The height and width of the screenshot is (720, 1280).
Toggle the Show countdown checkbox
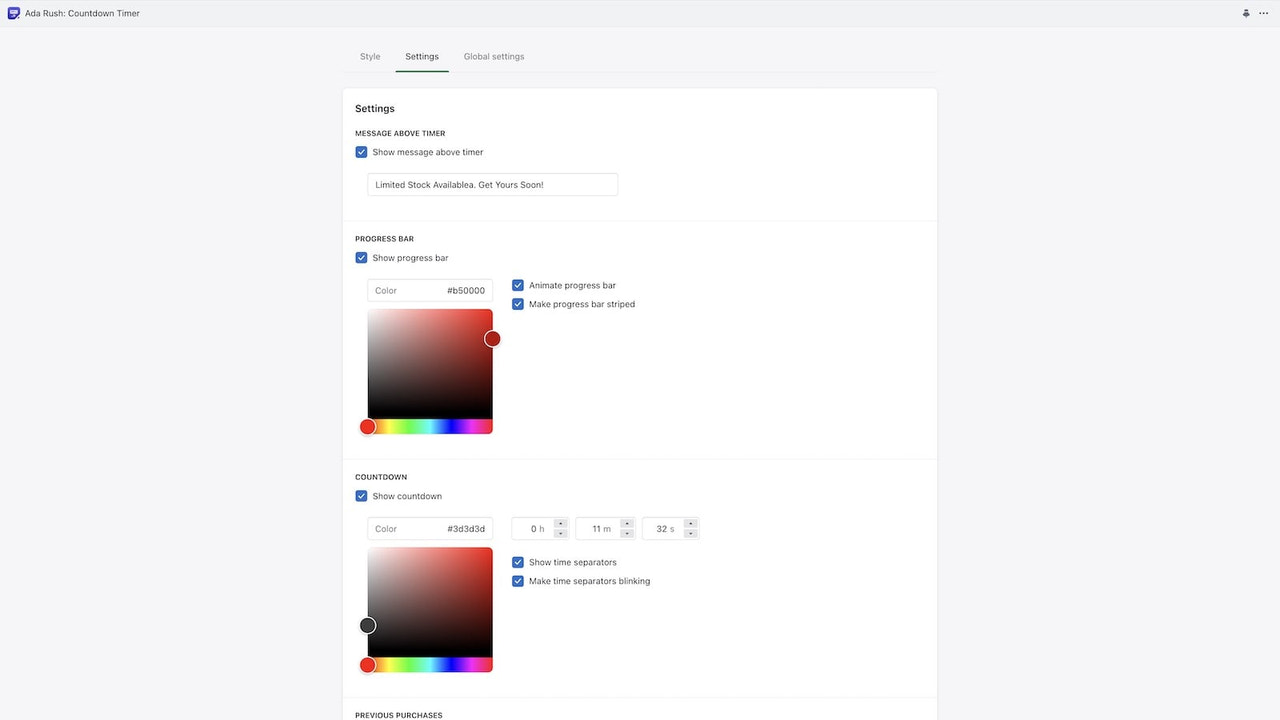coord(361,495)
